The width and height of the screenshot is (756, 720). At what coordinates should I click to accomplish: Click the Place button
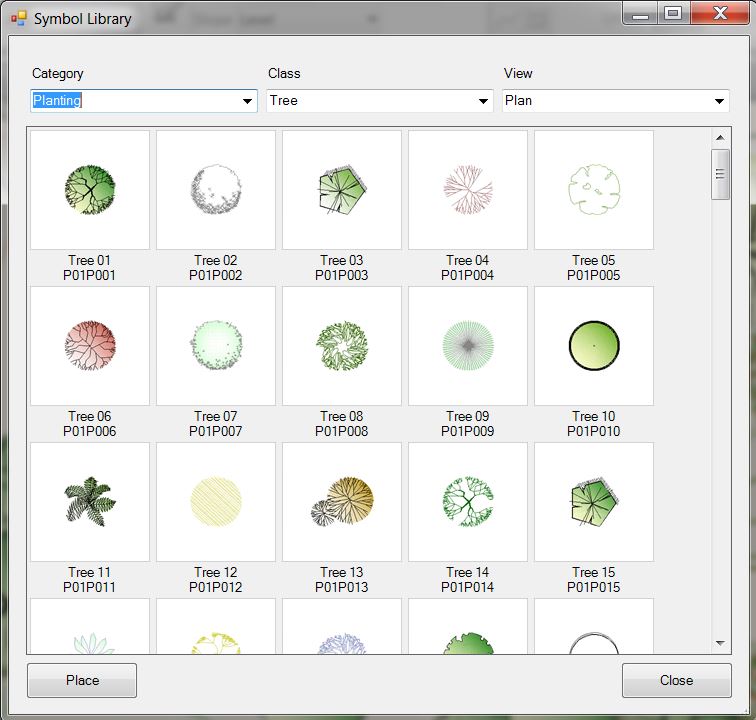(82, 680)
